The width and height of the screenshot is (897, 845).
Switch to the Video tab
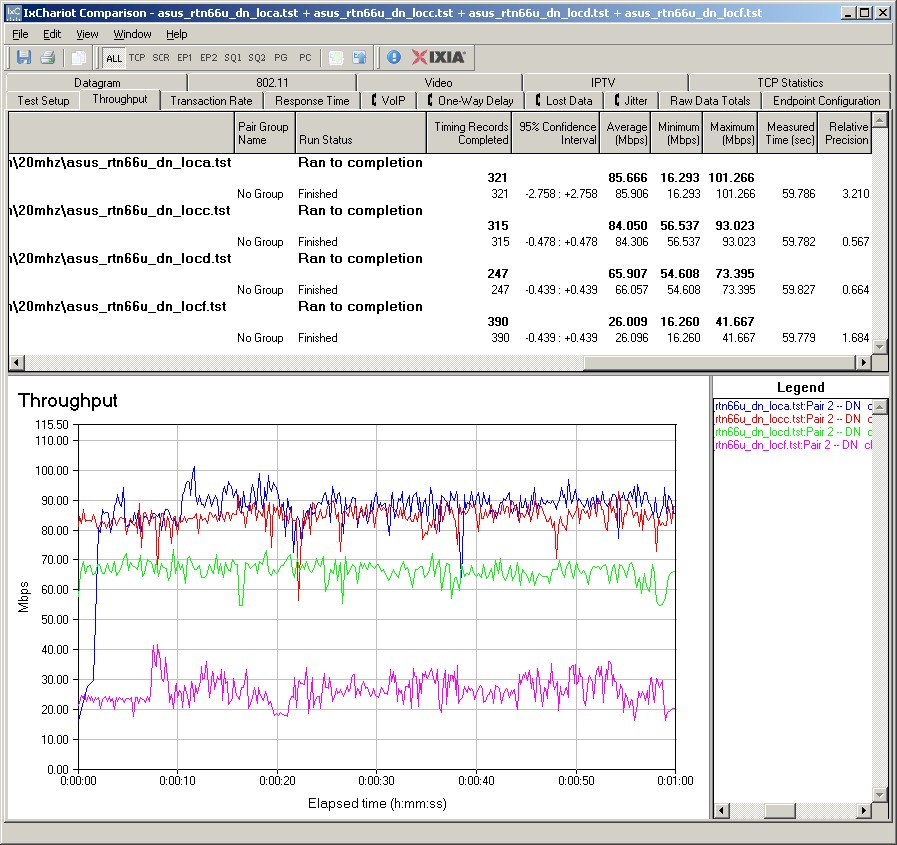[438, 83]
